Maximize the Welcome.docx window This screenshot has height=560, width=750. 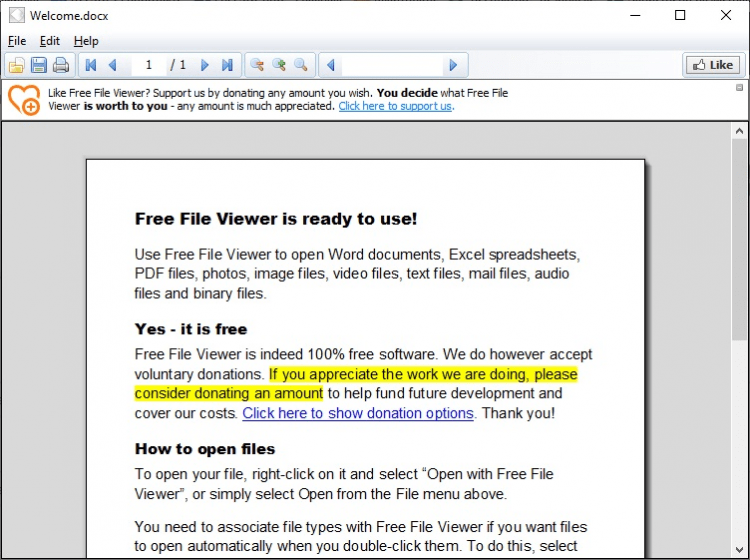pos(680,15)
